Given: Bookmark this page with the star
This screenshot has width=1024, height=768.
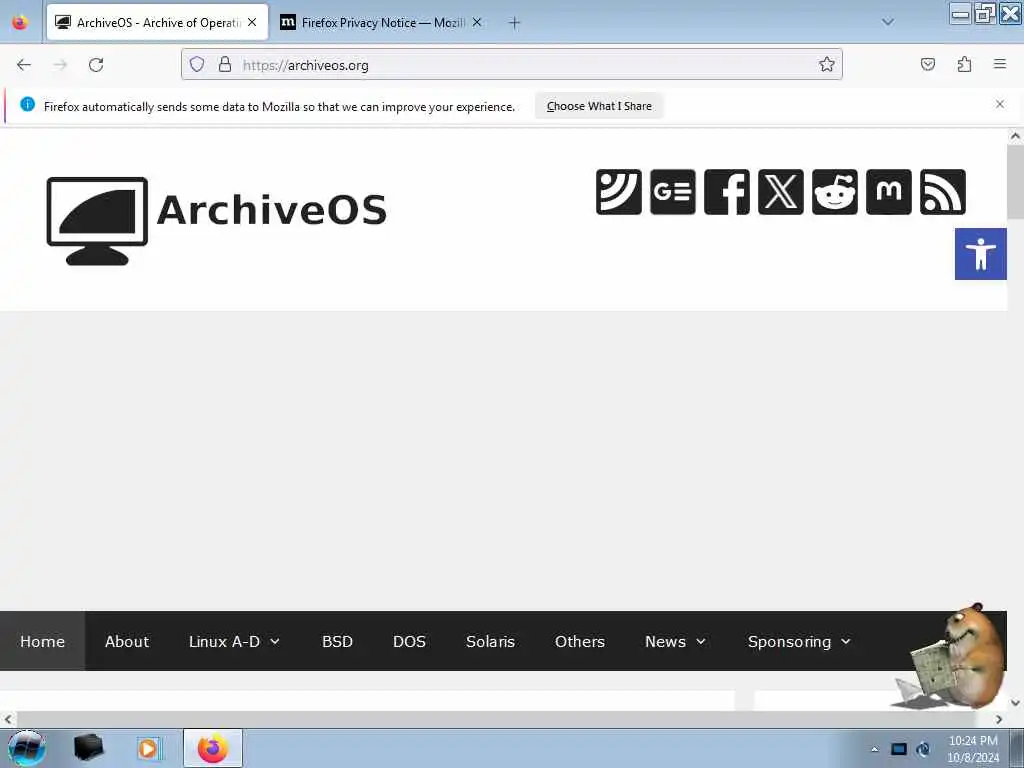Looking at the screenshot, I should 827,65.
